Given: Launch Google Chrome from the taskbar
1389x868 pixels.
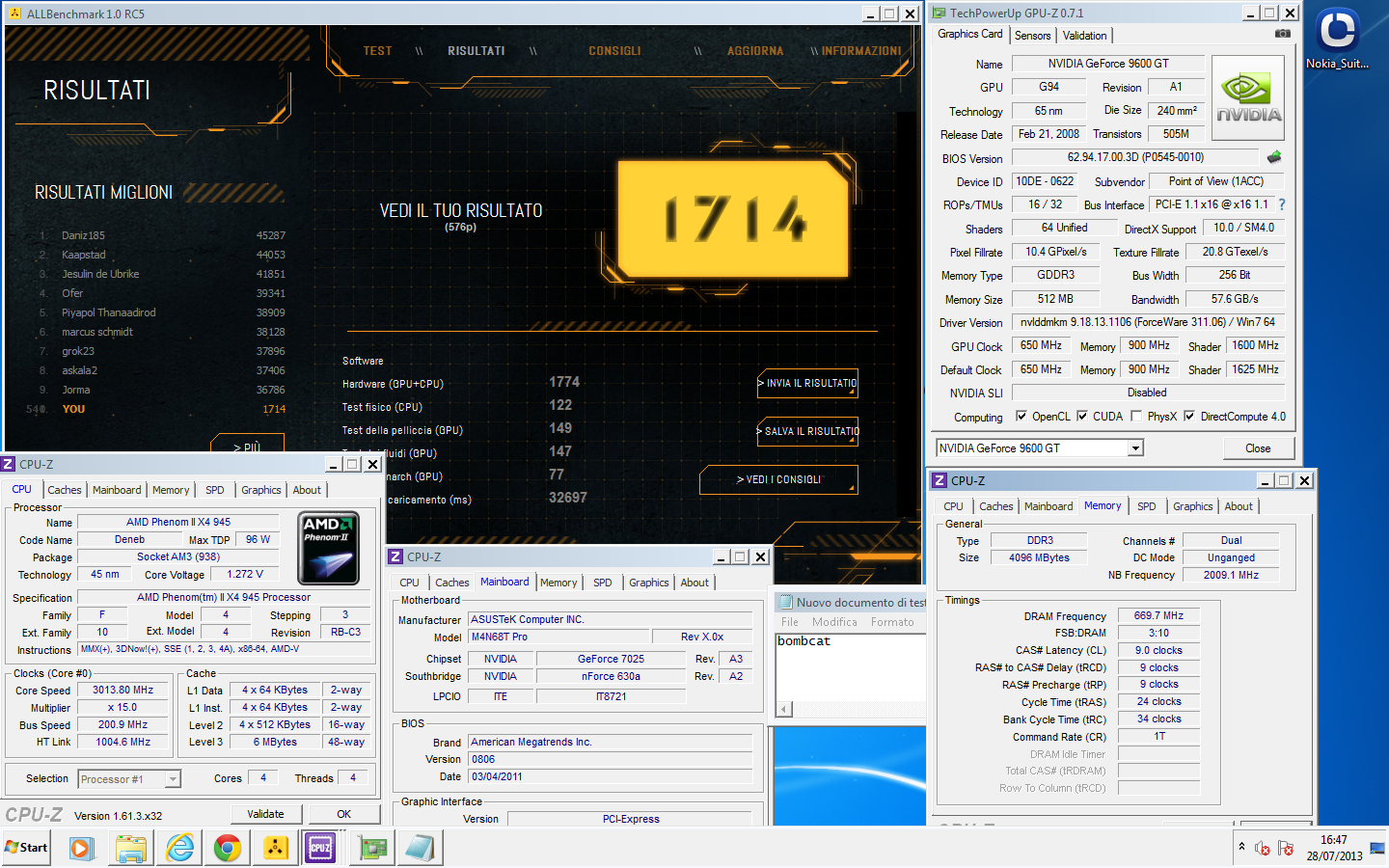Looking at the screenshot, I should [228, 848].
